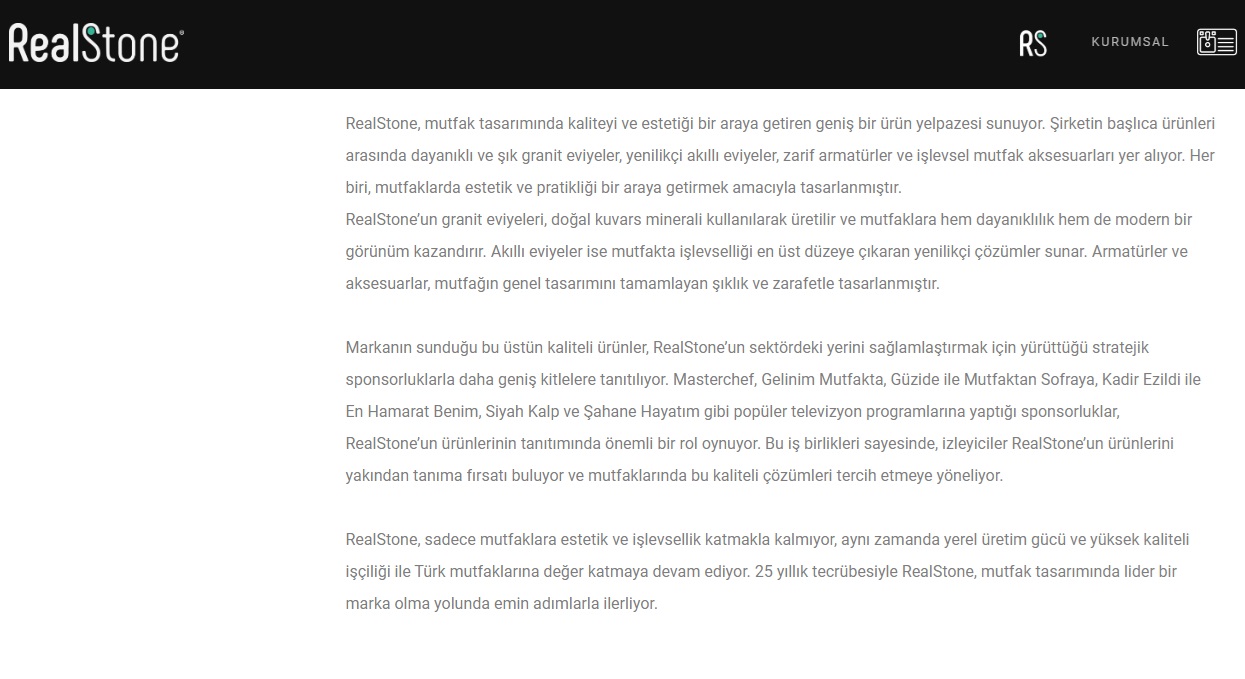Click the line starting "RealStone, sadece mutfaklara estetik"
The image size is (1245, 679).
click(767, 540)
